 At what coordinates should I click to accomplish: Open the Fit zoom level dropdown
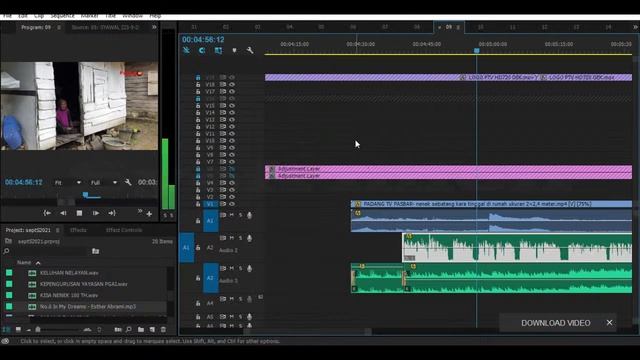pos(68,182)
